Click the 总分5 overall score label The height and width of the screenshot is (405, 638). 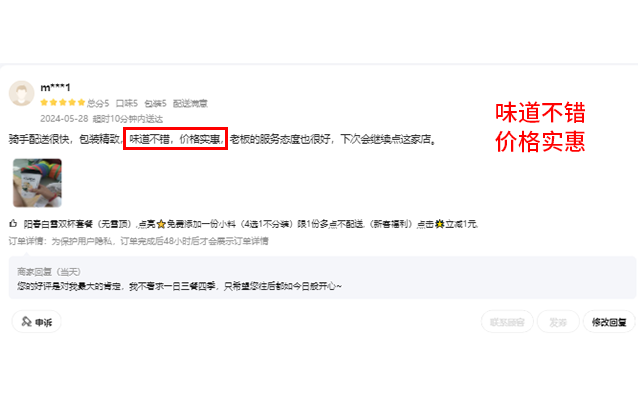pyautogui.click(x=98, y=103)
